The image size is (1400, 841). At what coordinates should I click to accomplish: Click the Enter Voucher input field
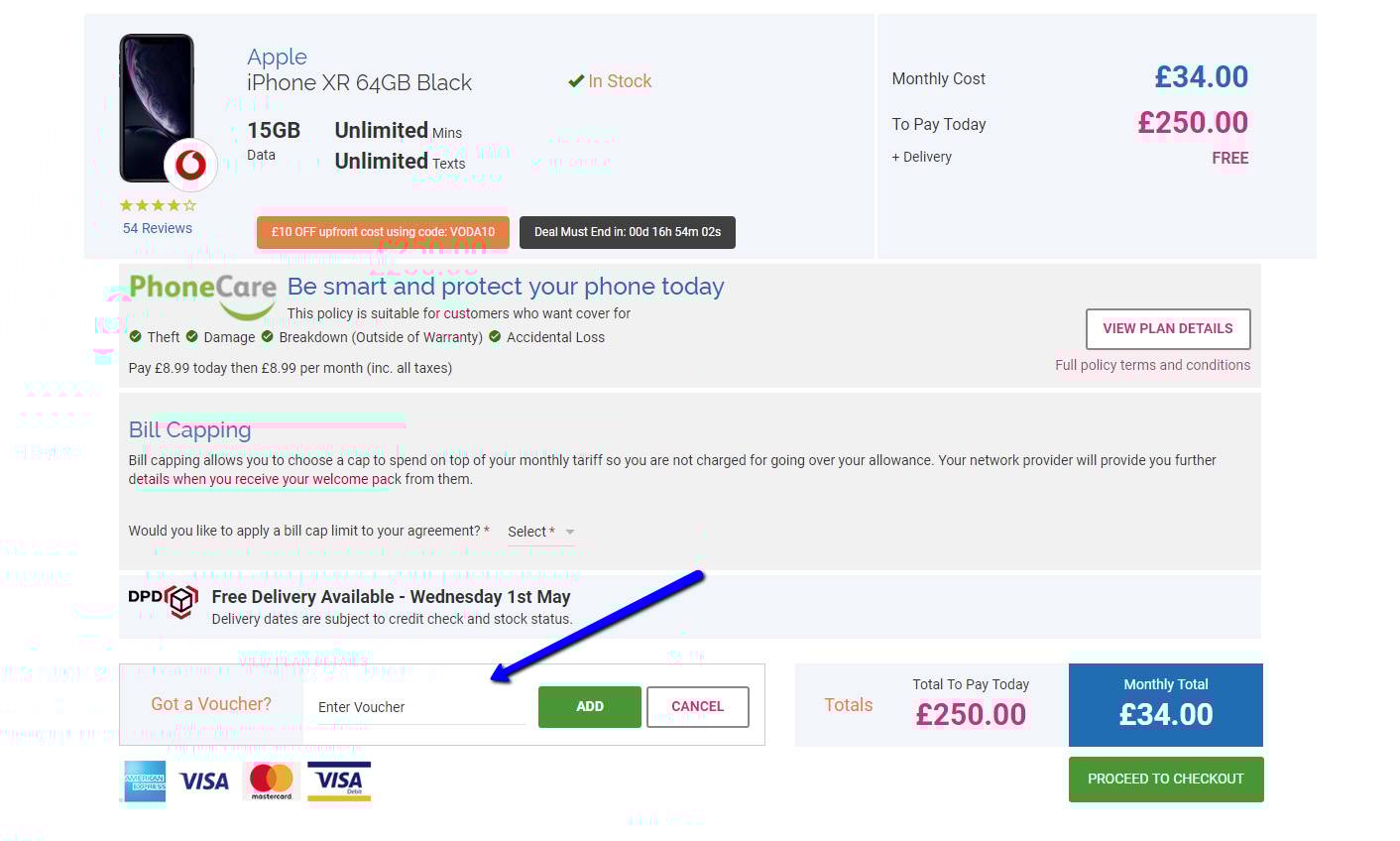(416, 706)
